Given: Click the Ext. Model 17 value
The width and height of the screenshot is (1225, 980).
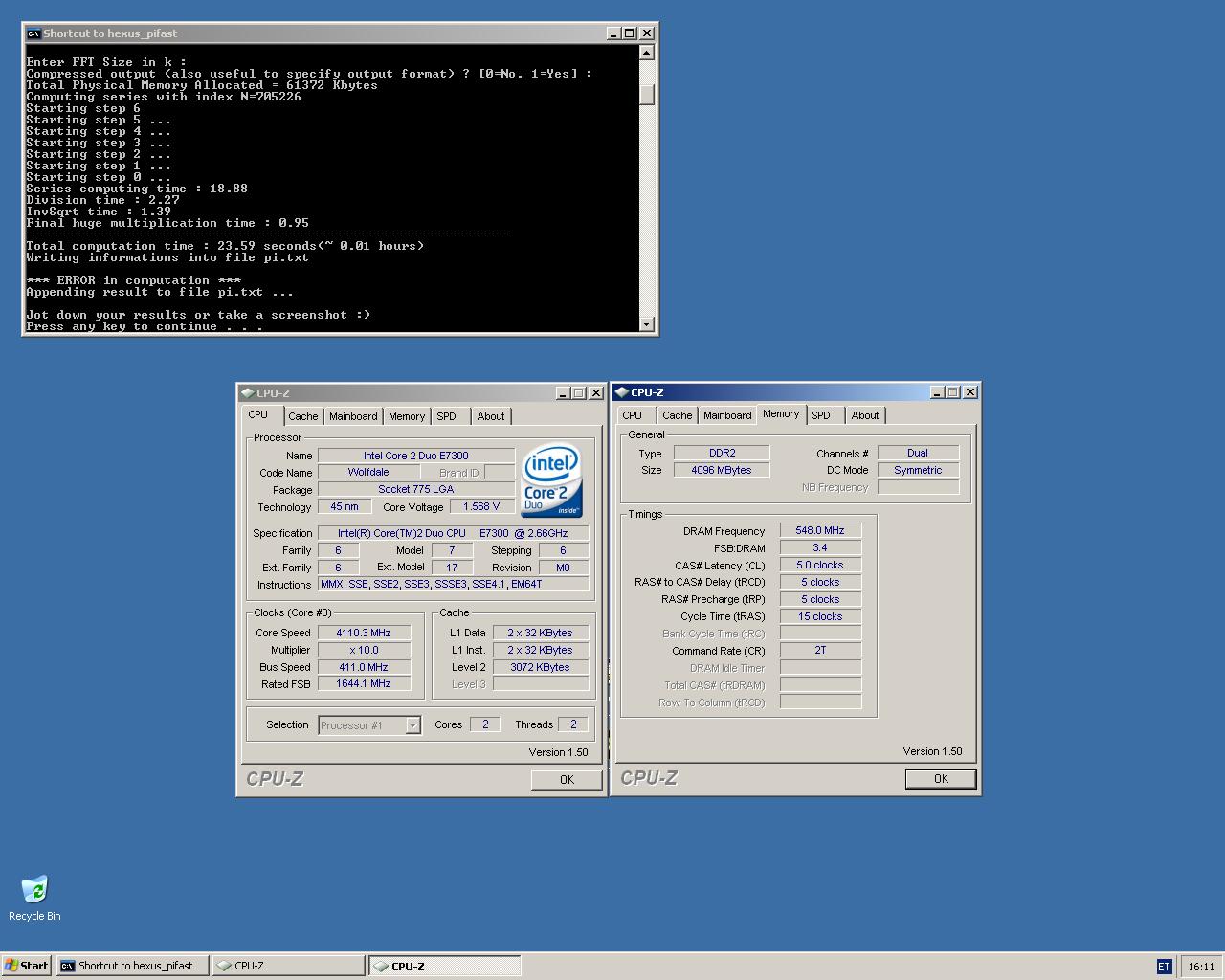Looking at the screenshot, I should (452, 568).
